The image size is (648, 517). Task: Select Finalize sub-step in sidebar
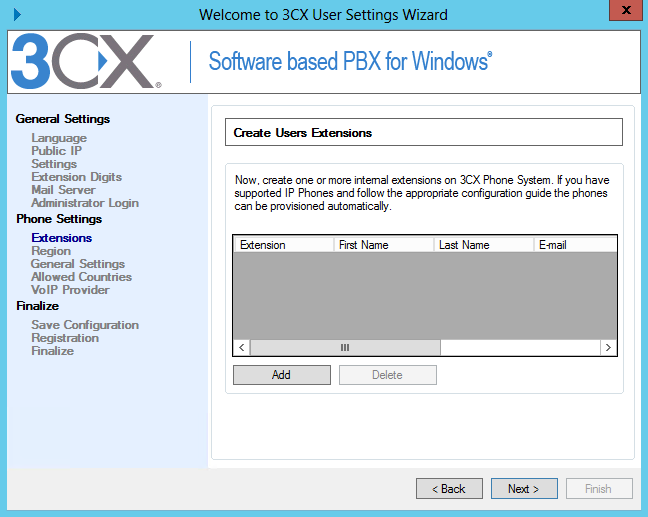point(53,351)
